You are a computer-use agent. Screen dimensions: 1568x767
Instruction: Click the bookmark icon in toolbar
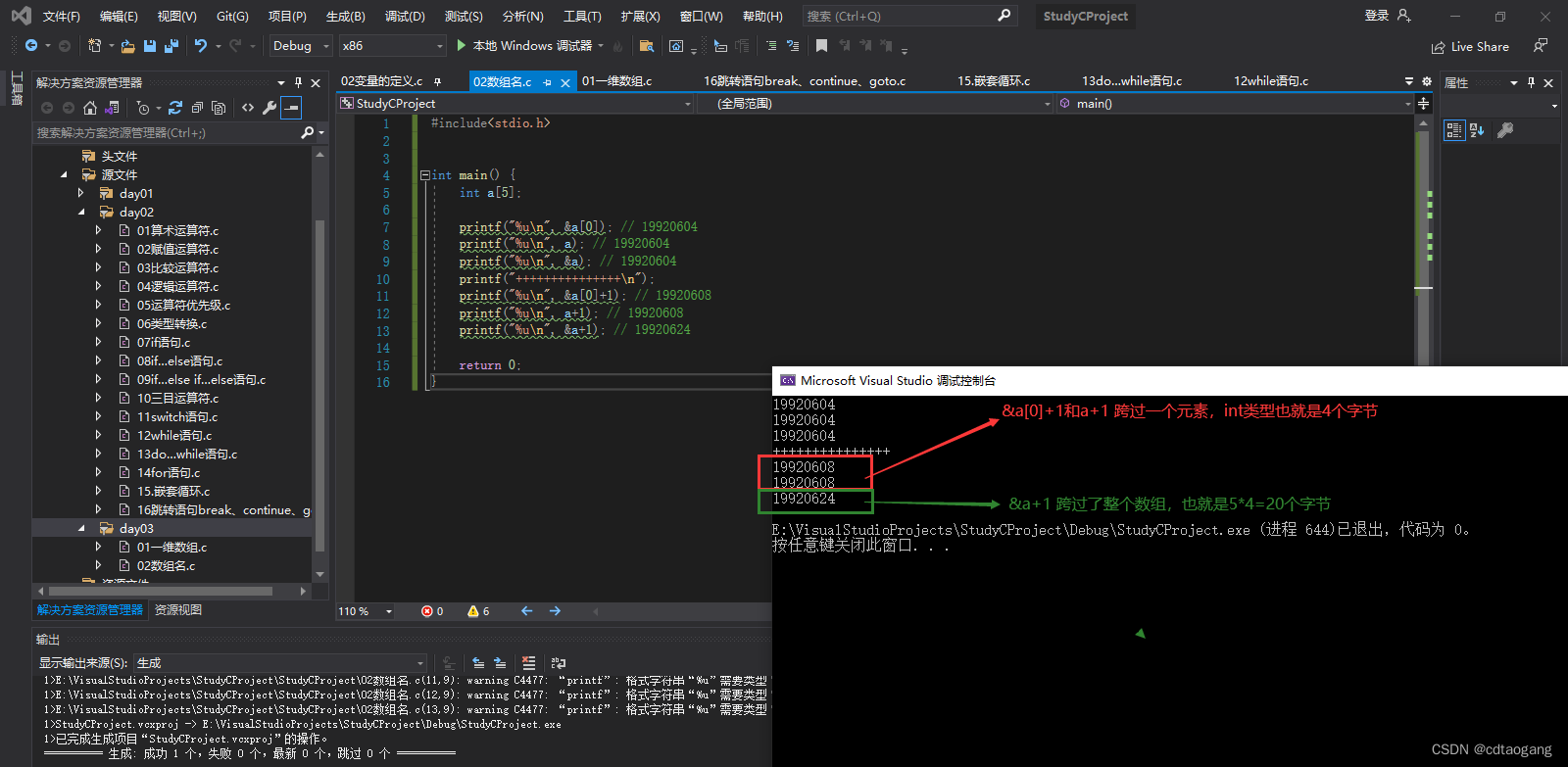point(822,46)
